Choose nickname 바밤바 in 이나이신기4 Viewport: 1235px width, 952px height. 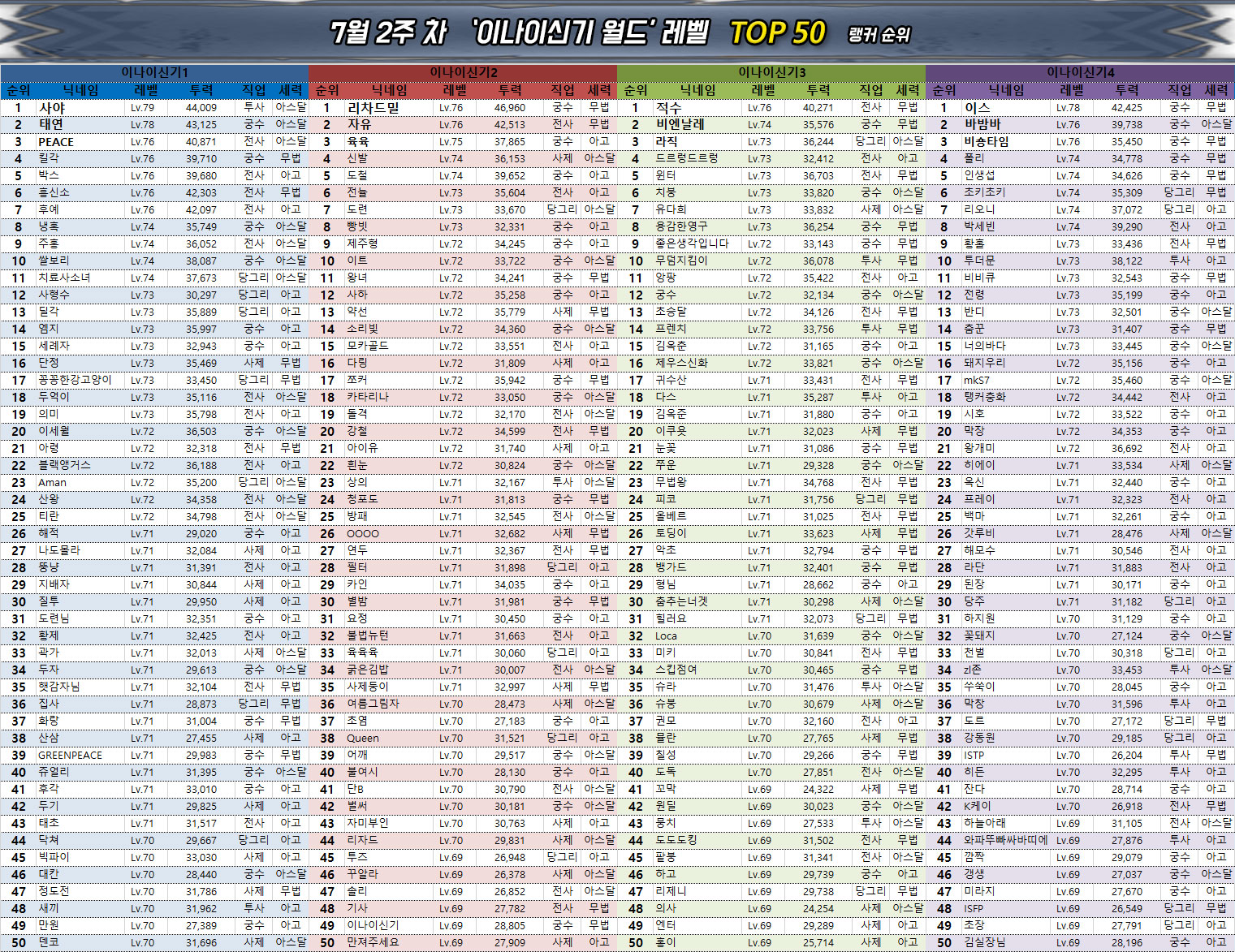tap(982, 124)
